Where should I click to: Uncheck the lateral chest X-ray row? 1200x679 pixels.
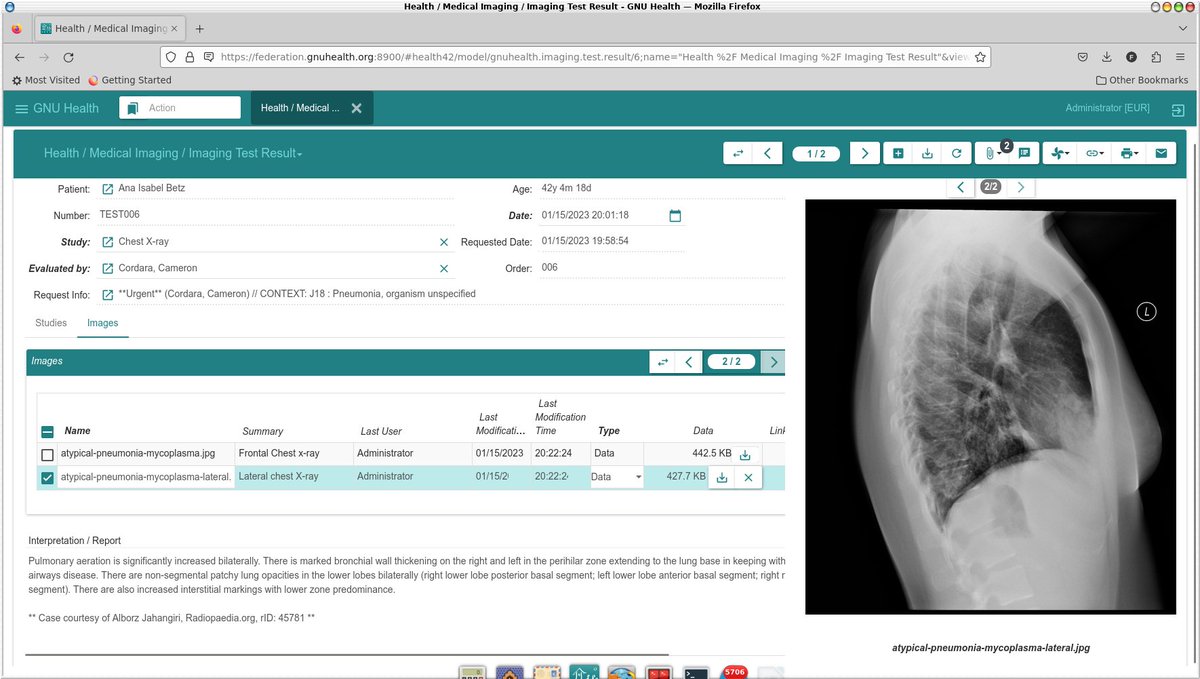click(47, 477)
